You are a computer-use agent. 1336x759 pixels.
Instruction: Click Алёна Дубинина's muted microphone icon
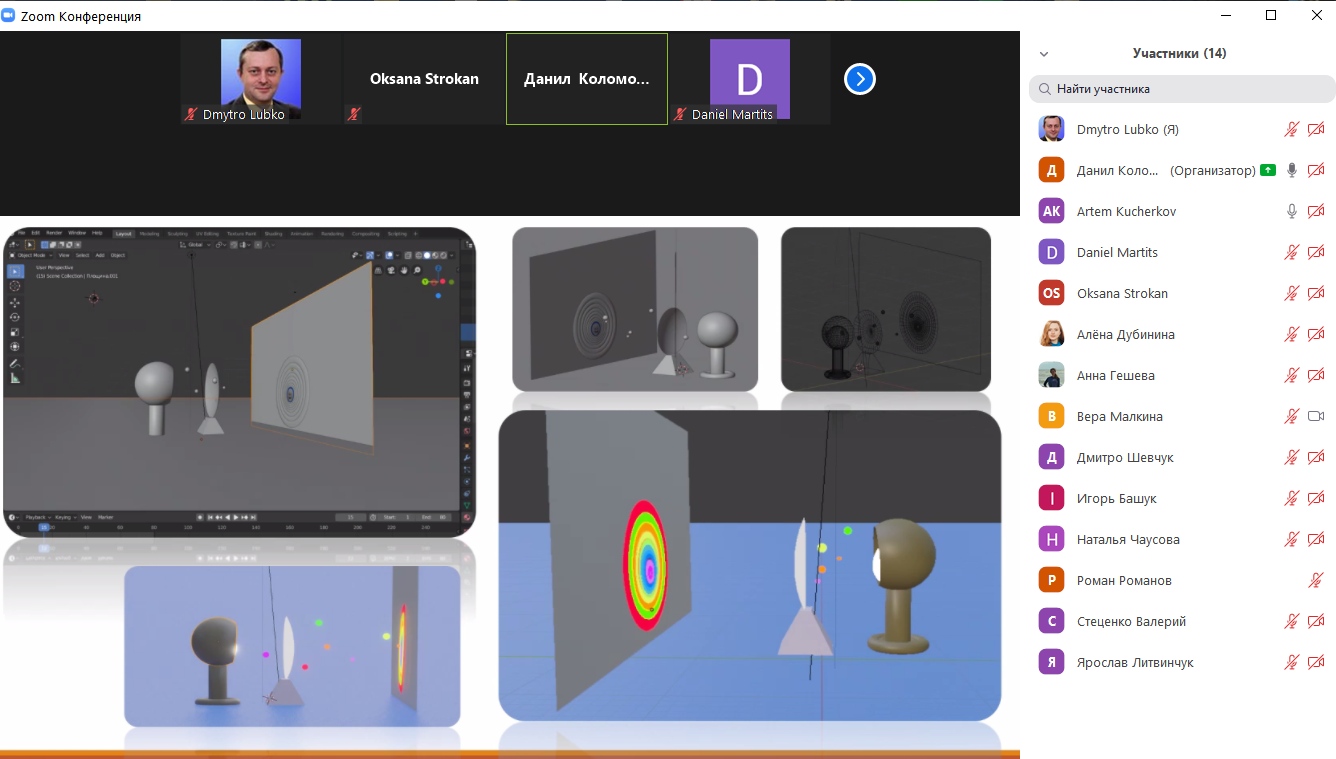[1292, 334]
